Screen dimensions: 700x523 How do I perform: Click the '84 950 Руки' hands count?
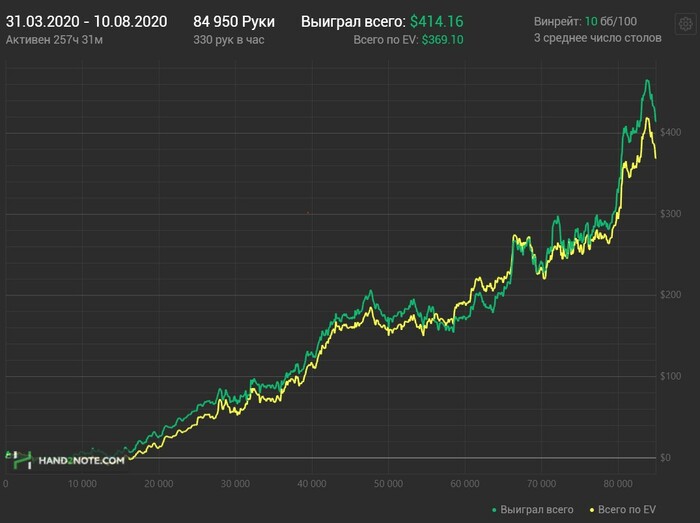coord(234,21)
